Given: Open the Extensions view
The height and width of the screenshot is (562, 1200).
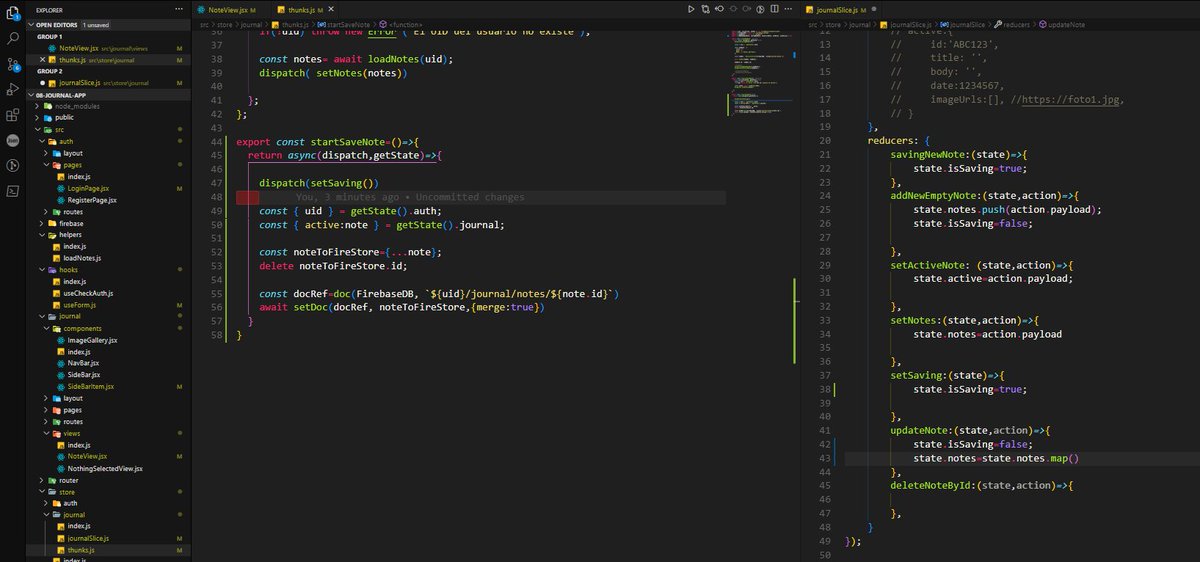Looking at the screenshot, I should (x=13, y=115).
